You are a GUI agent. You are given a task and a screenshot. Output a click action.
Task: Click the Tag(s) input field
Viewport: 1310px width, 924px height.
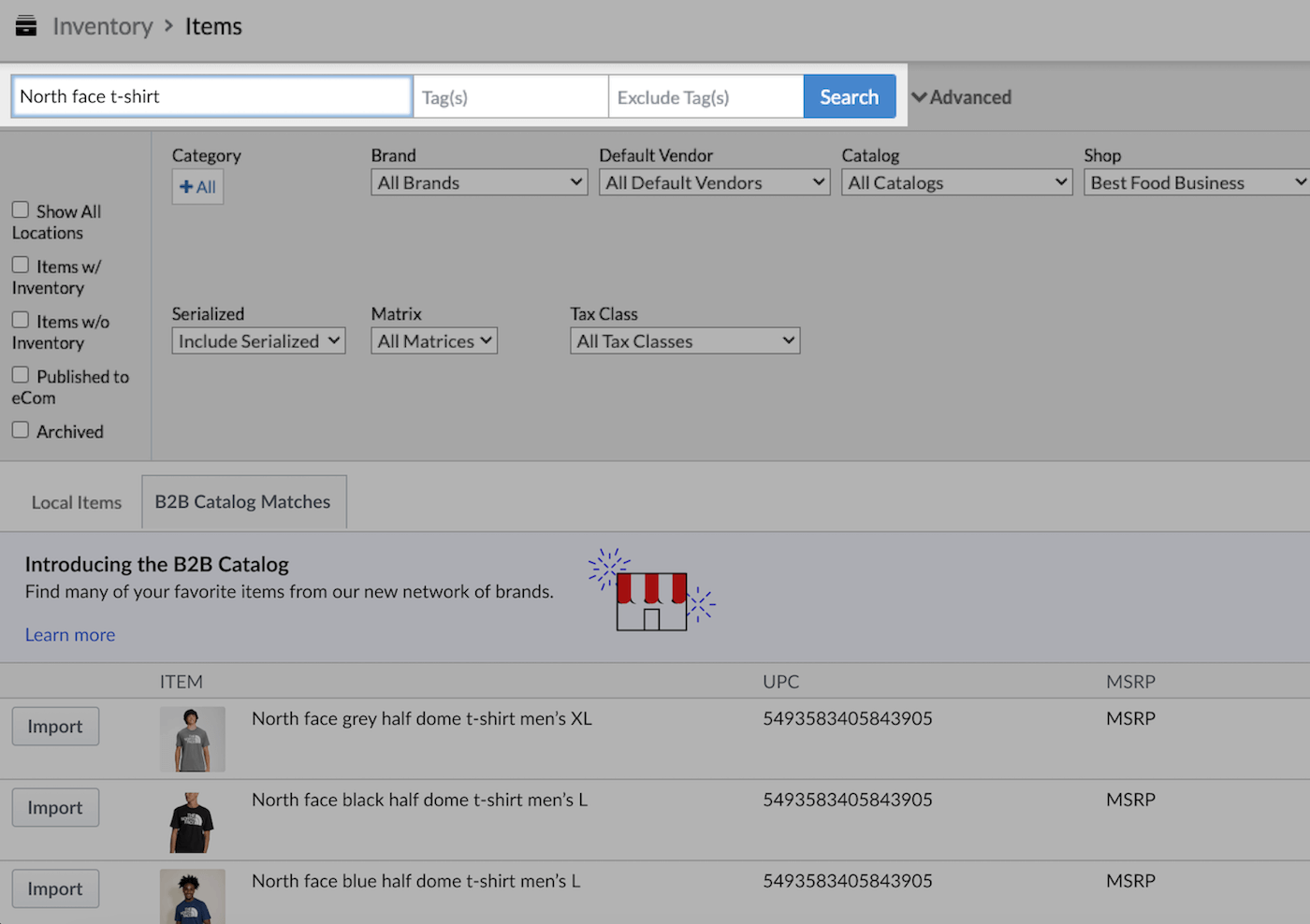click(510, 97)
